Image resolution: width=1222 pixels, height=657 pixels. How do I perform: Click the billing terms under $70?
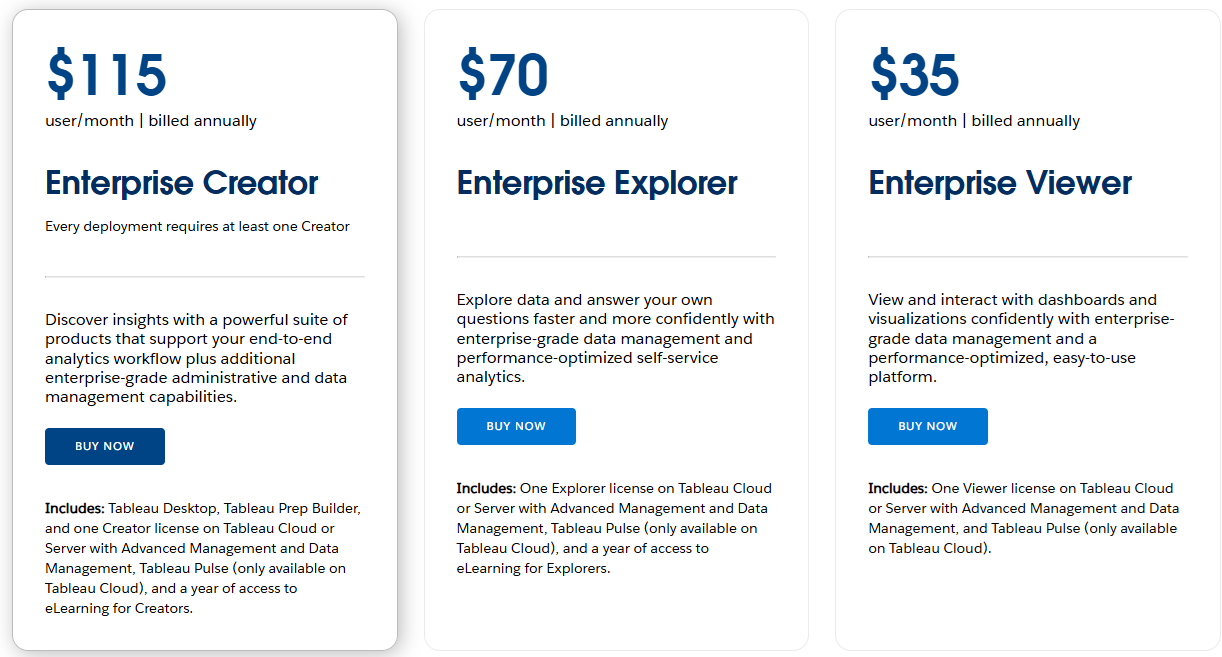pyautogui.click(x=562, y=121)
